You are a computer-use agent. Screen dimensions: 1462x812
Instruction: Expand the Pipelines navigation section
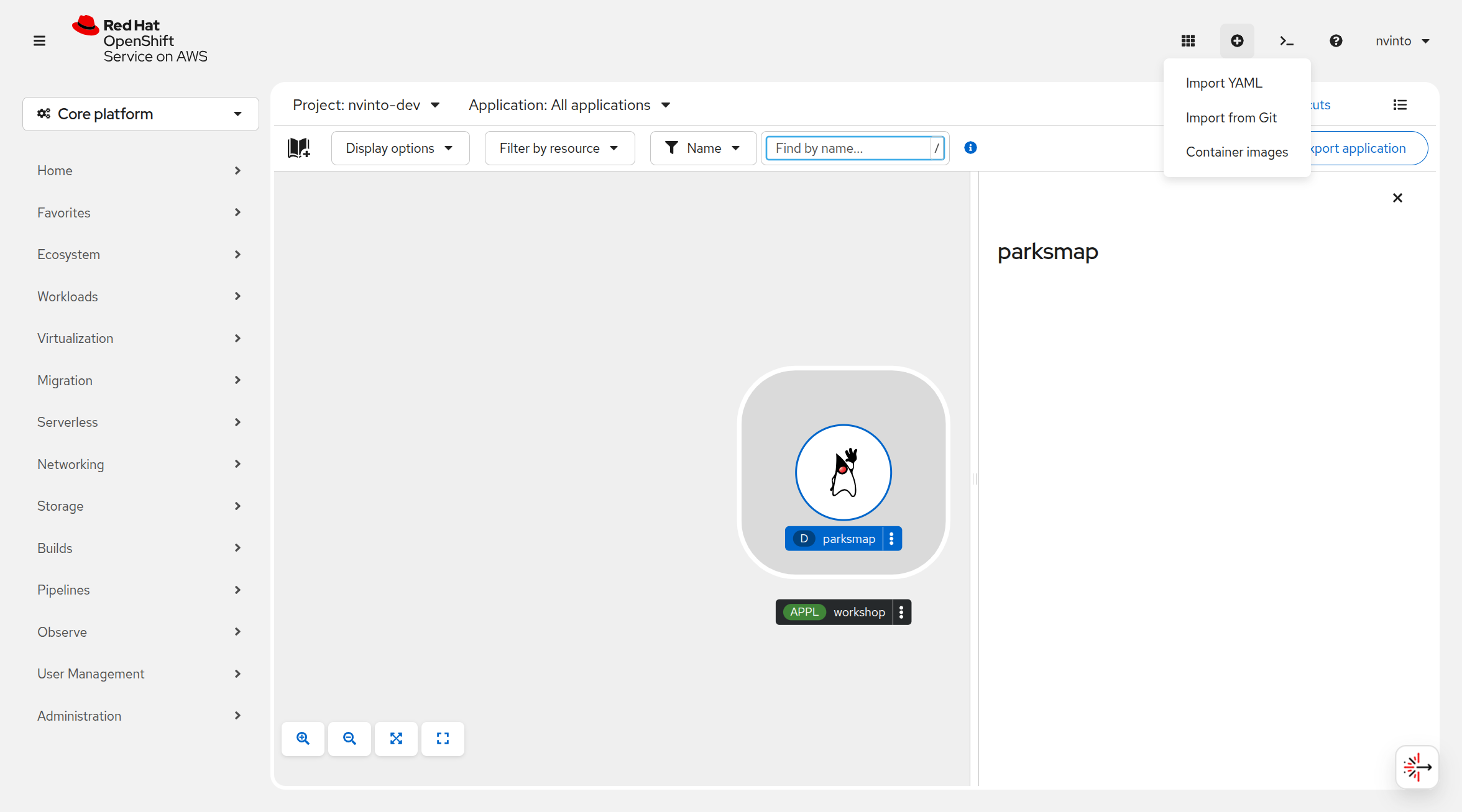[x=139, y=590]
